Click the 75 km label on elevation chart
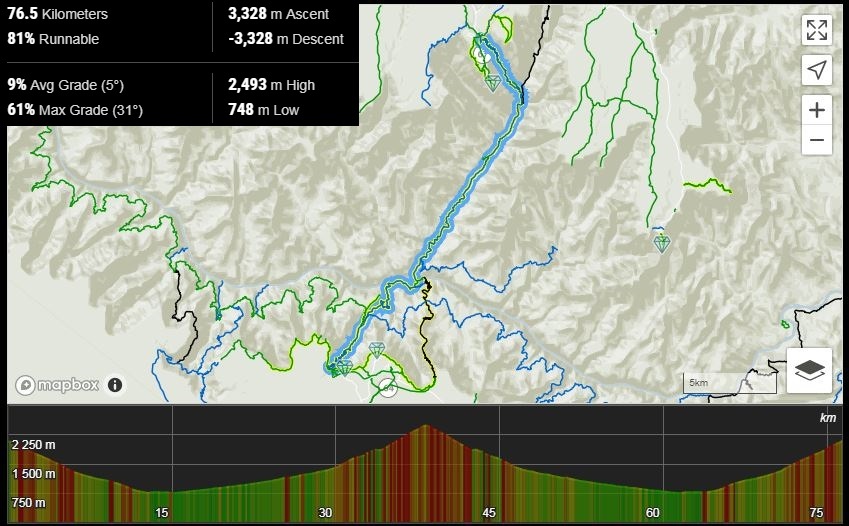 pos(816,512)
